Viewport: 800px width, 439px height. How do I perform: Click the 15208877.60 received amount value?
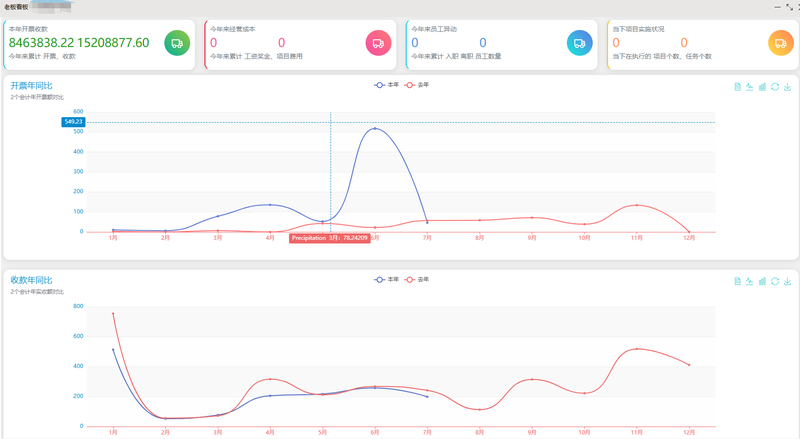(x=113, y=43)
